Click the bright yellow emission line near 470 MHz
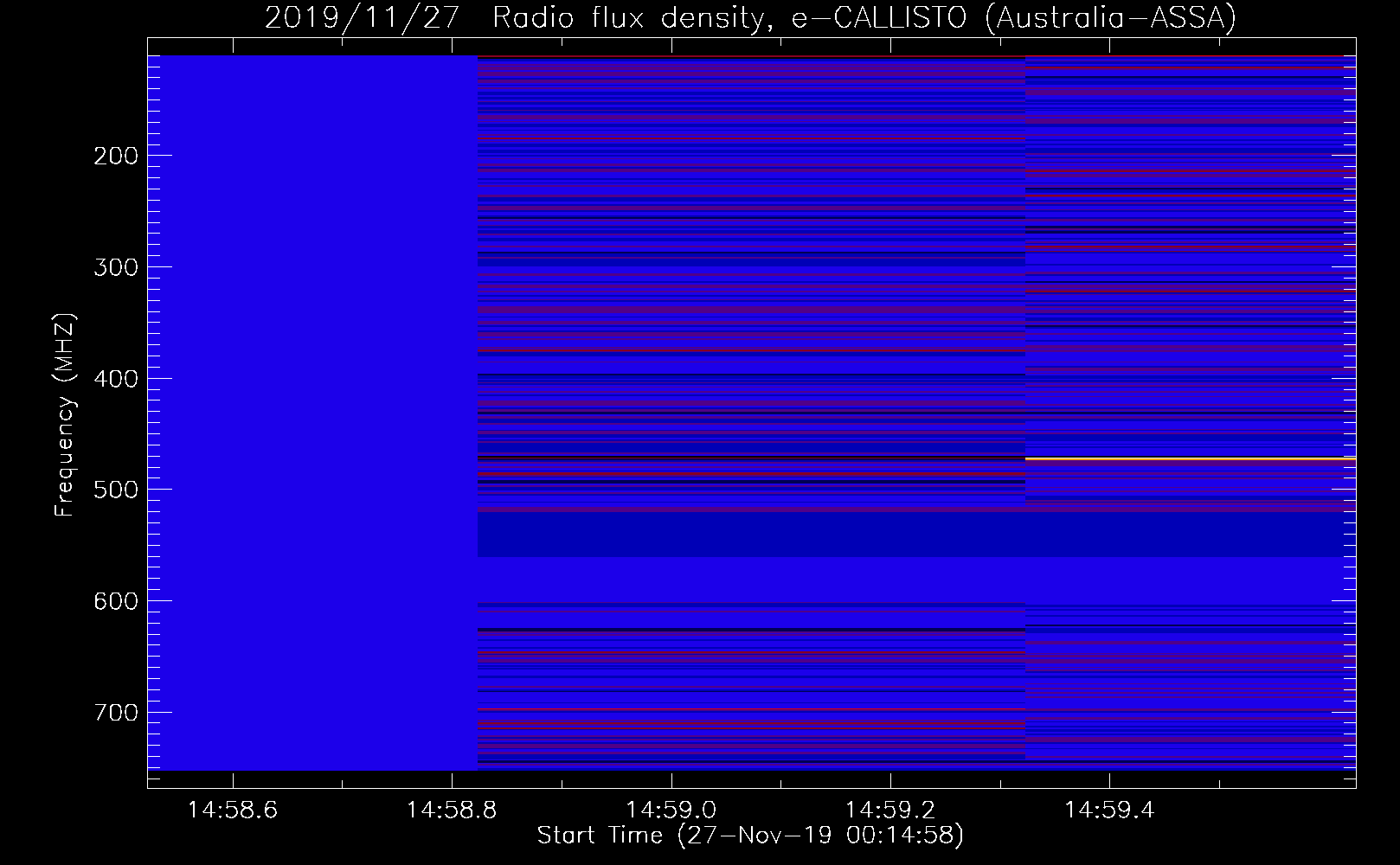Screen dimensions: 1400x865 (x=1191, y=458)
